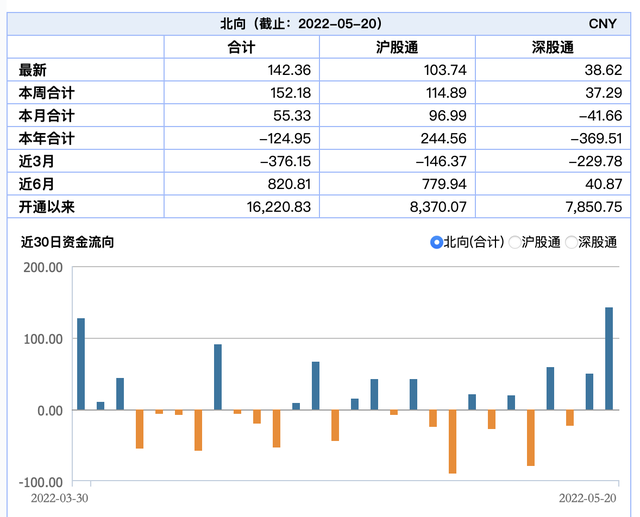Click the 近3月 row label
The image size is (640, 517).
pos(36,161)
